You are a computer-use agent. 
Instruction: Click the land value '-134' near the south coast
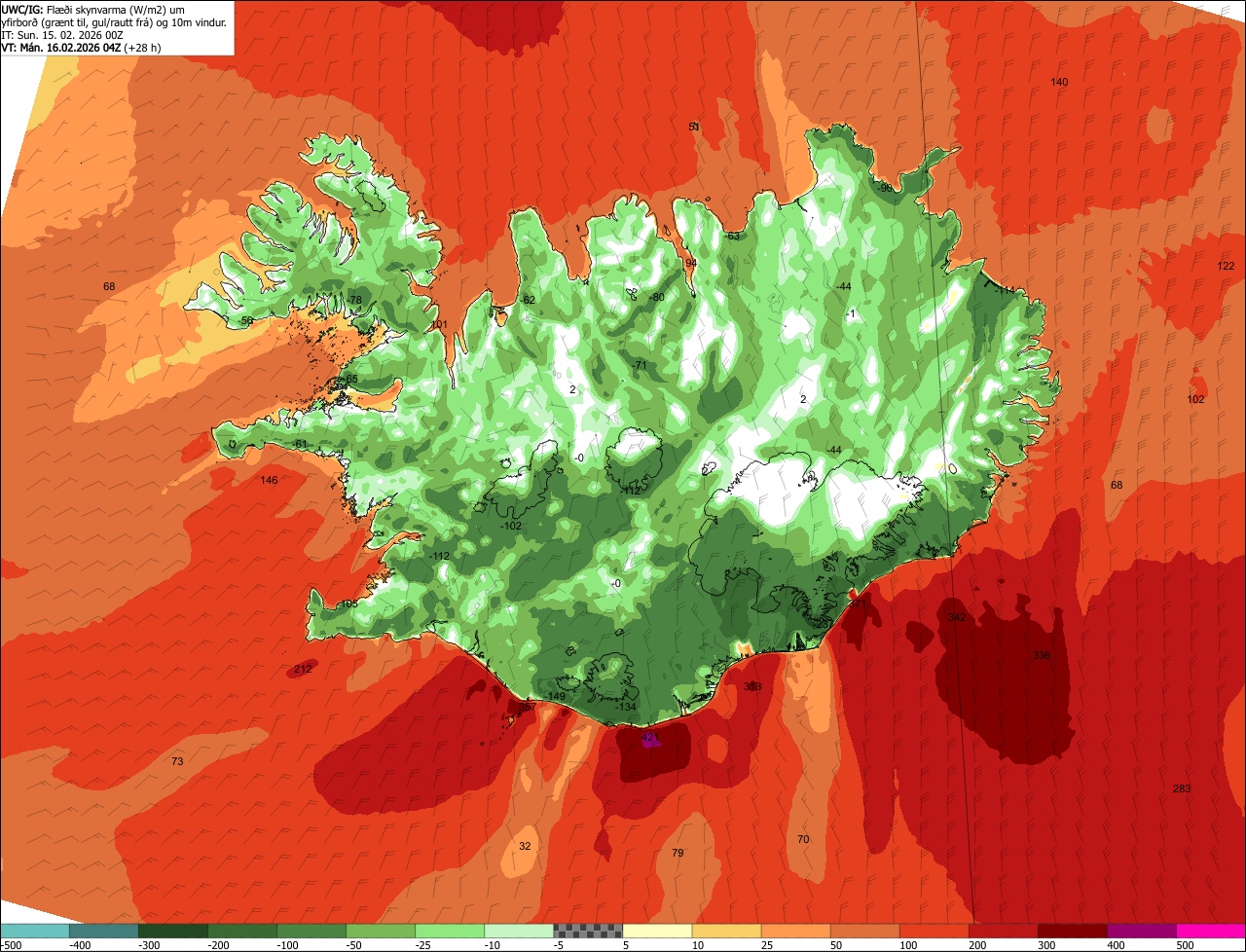(627, 707)
